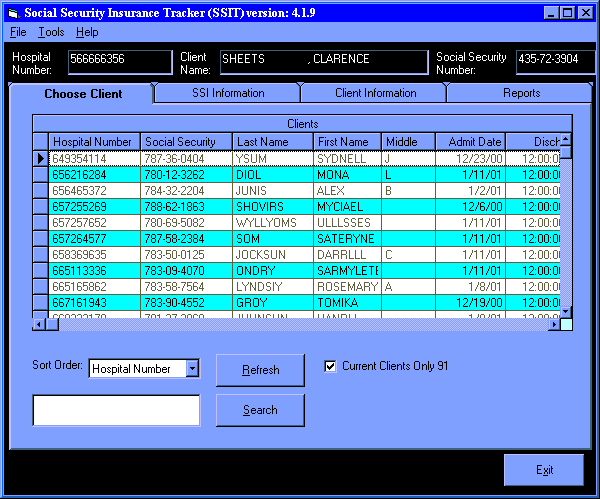Viewport: 600px width, 499px height.
Task: Click the Social Security Number field at top
Action: (556, 62)
